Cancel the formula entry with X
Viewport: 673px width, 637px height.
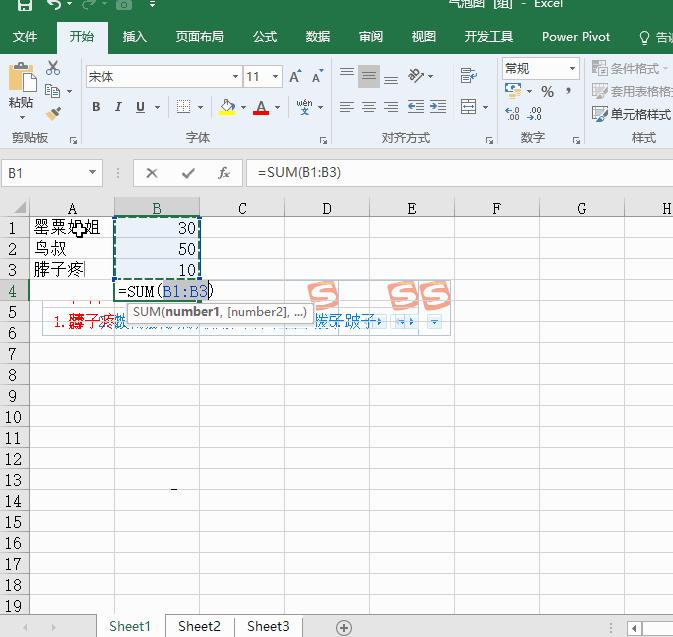(152, 173)
